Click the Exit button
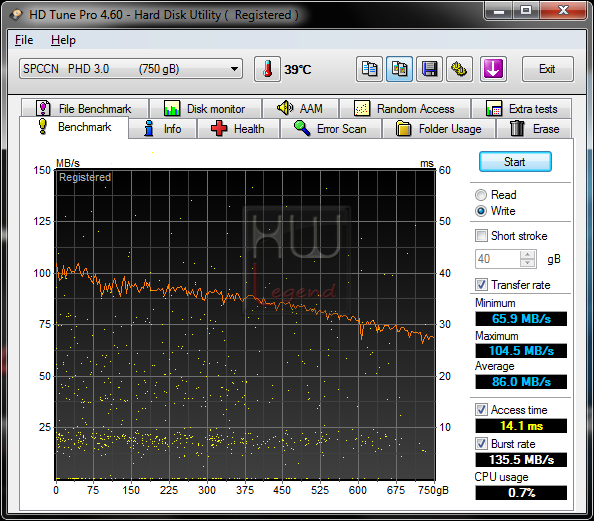 [x=547, y=69]
